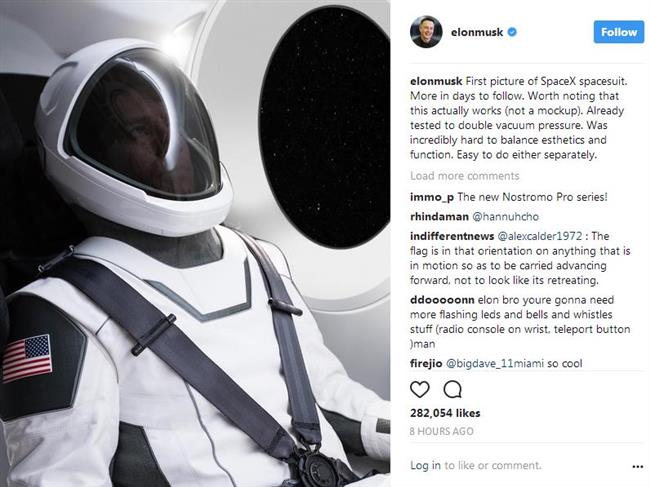The height and width of the screenshot is (487, 650).
Task: Open elonmusk username in the header
Action: [x=477, y=32]
